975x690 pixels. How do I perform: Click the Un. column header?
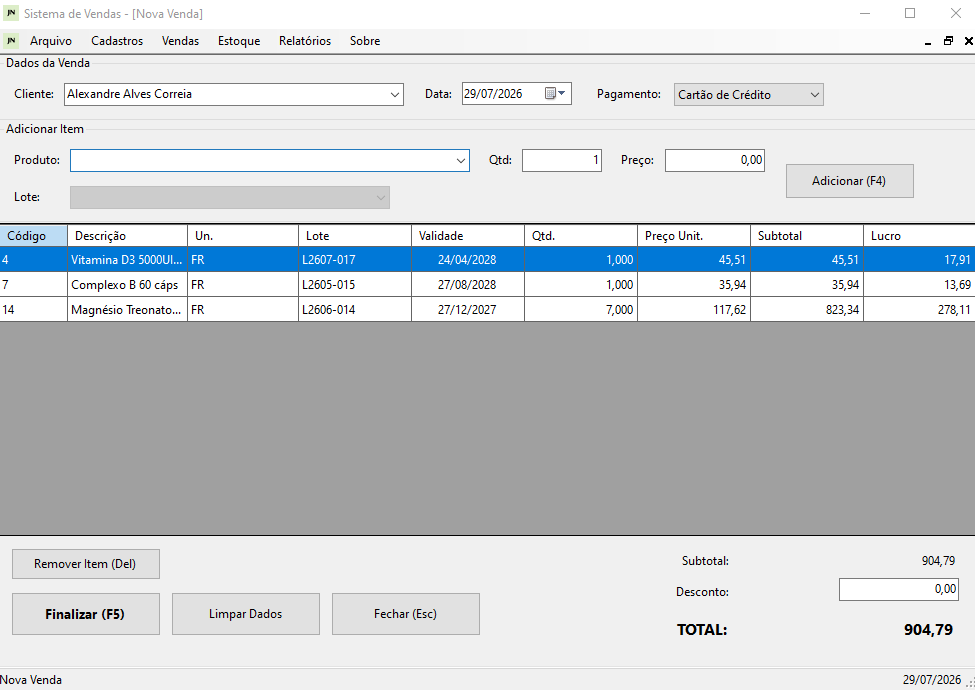pyautogui.click(x=243, y=236)
